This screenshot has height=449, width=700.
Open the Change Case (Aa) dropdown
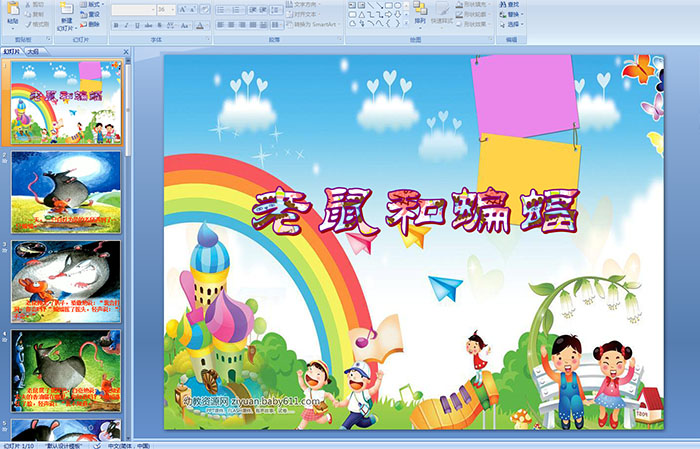pyautogui.click(x=185, y=25)
